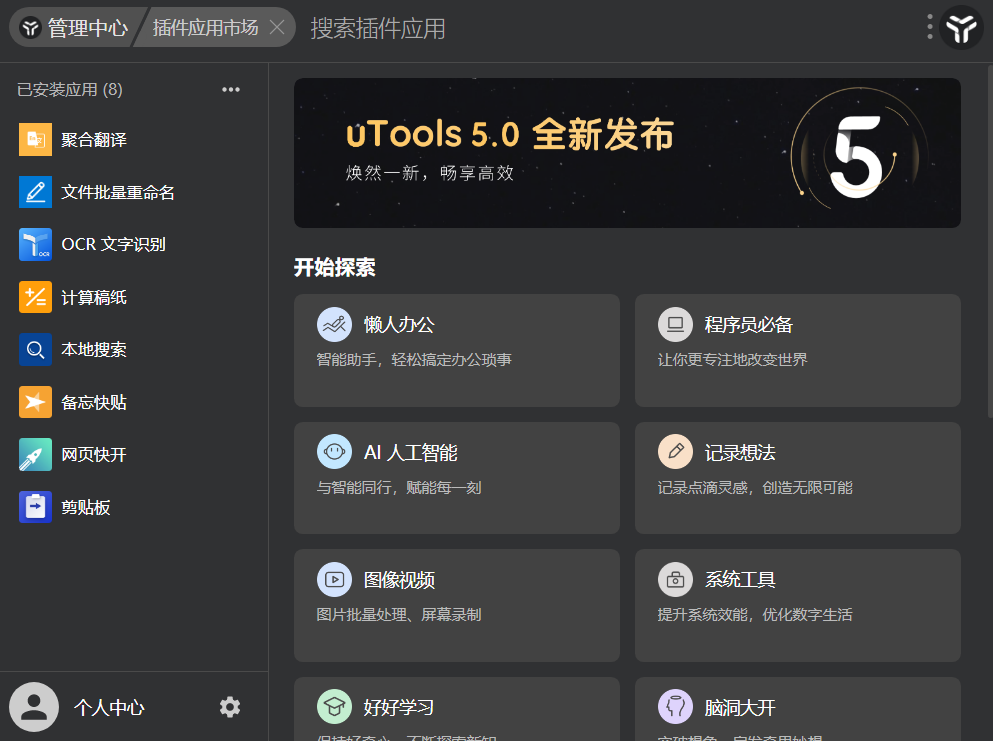
Task: Open the 系统工具 category title
Action: 740,580
